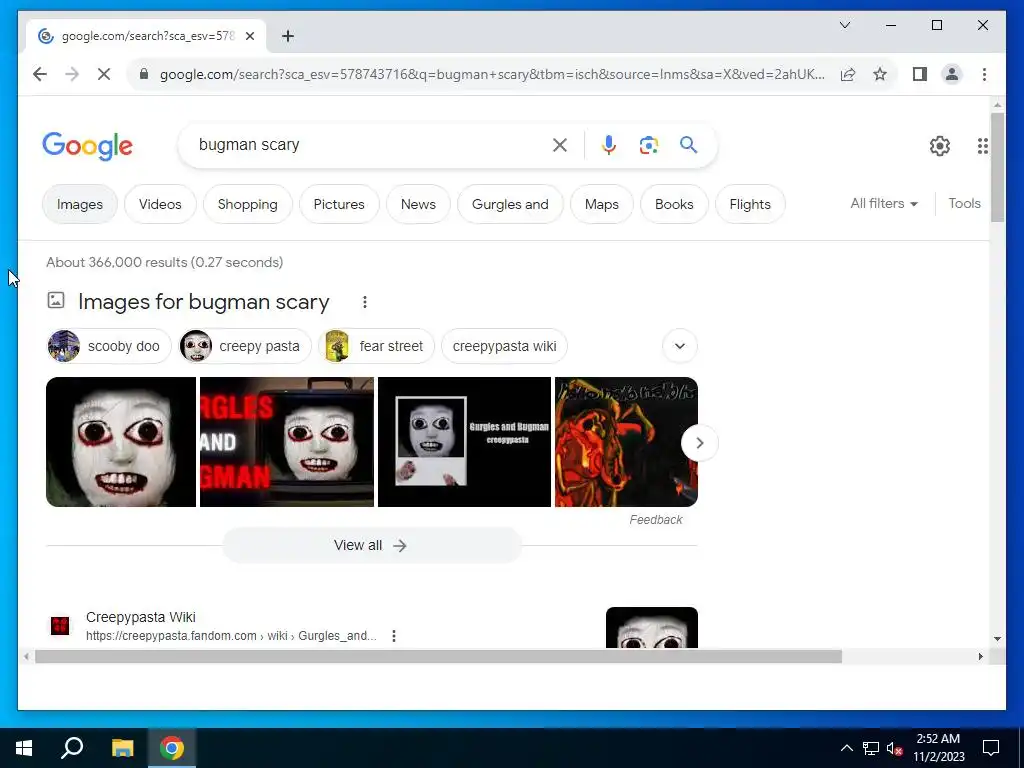Select the scooby doo suggestion chip
Image resolution: width=1024 pixels, height=768 pixels.
109,346
